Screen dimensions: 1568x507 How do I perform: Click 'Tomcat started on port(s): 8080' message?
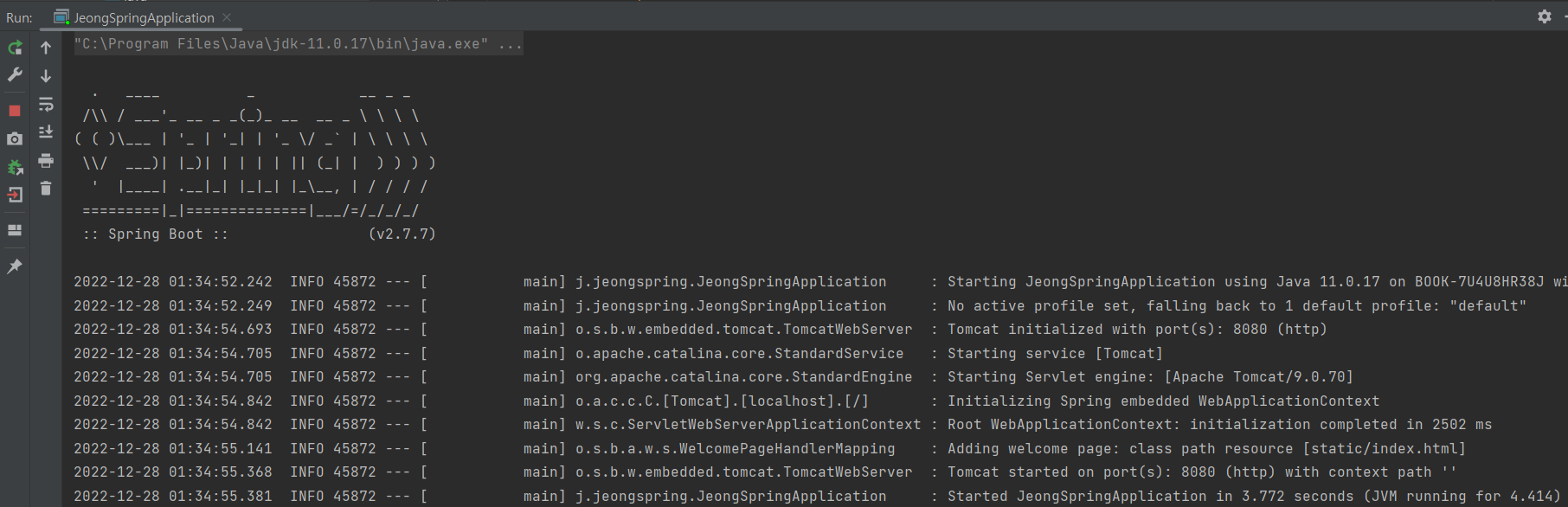(x=1202, y=472)
